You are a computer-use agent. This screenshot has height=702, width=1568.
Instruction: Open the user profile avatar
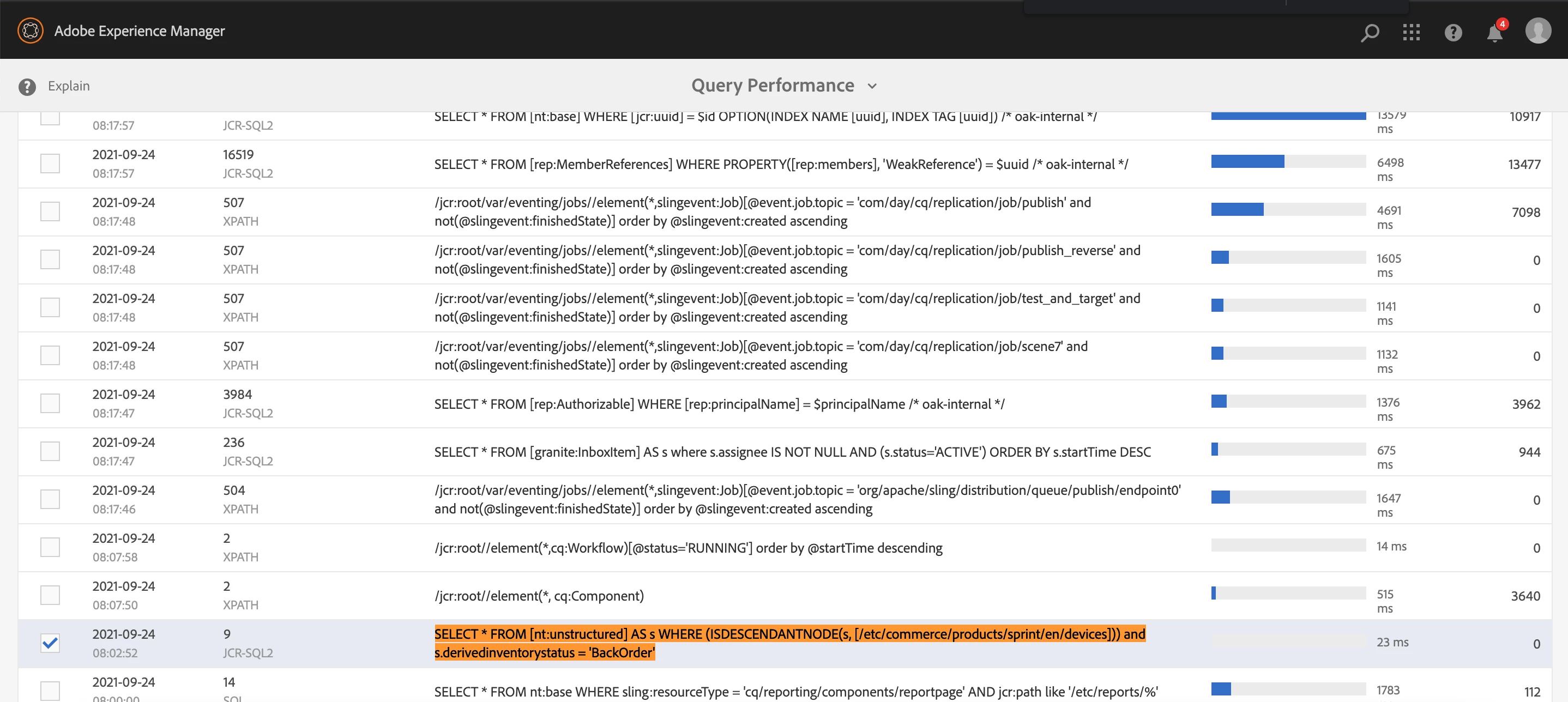(1537, 31)
